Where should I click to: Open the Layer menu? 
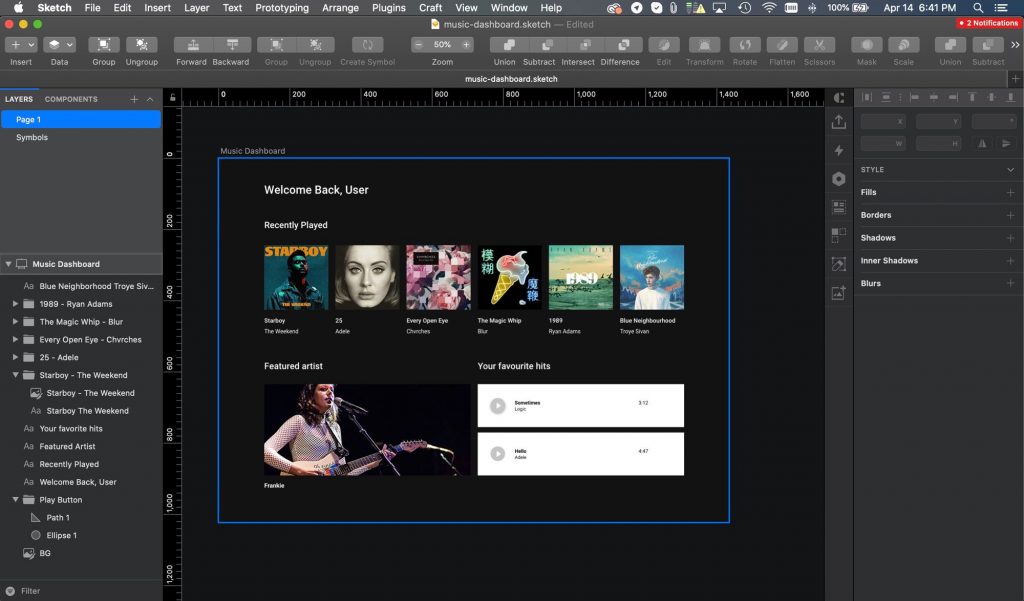click(197, 8)
